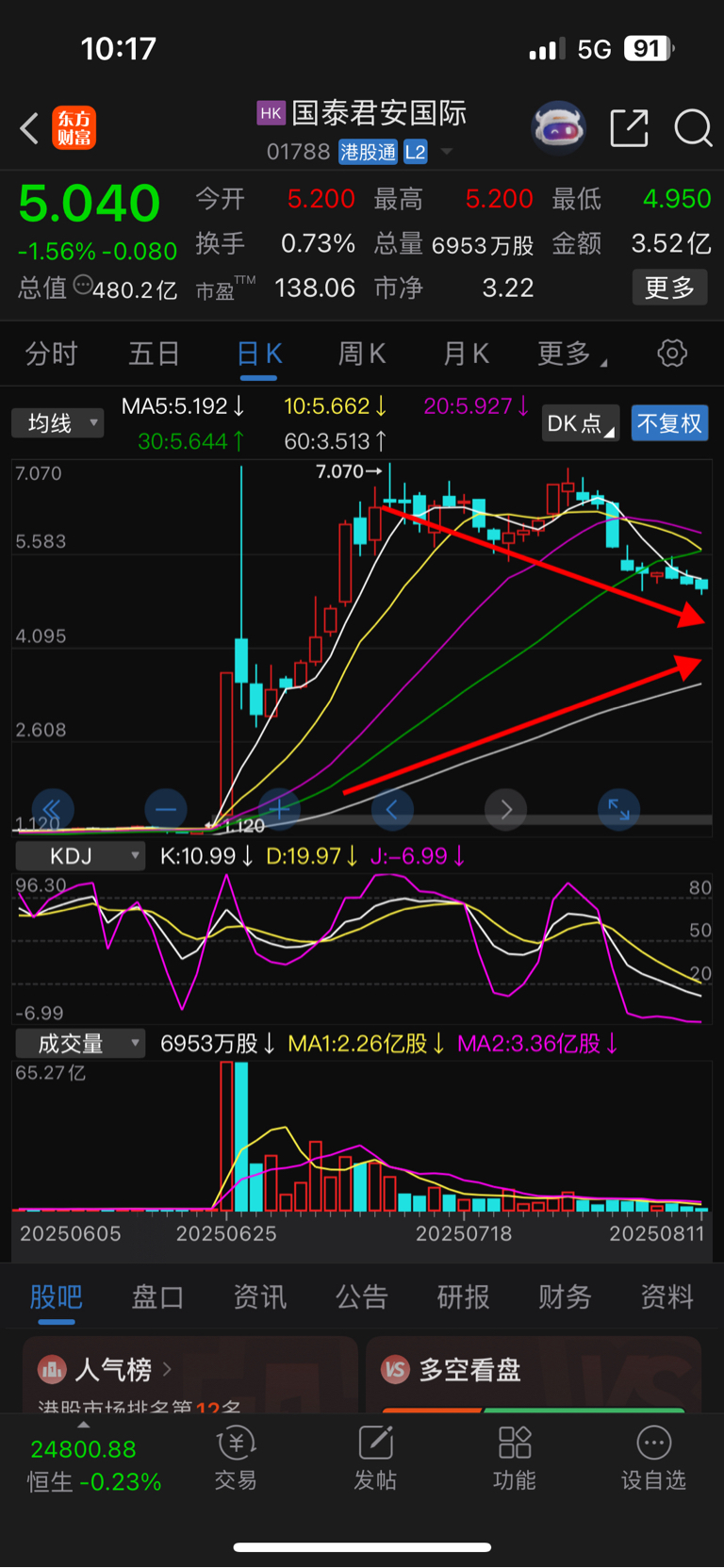Switch to 五日 tab
Screen dimensions: 724x1568
154,355
